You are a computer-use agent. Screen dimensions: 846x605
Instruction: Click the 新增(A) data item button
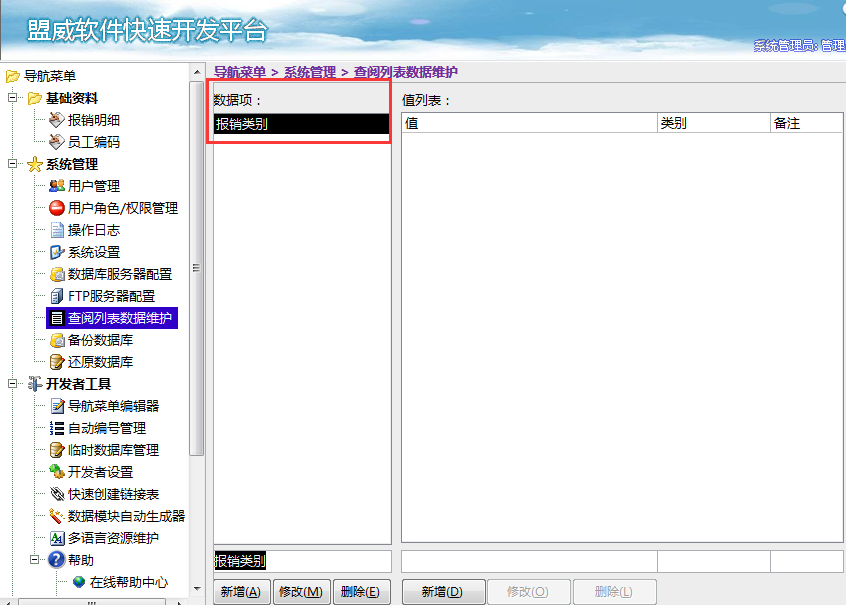(x=241, y=592)
